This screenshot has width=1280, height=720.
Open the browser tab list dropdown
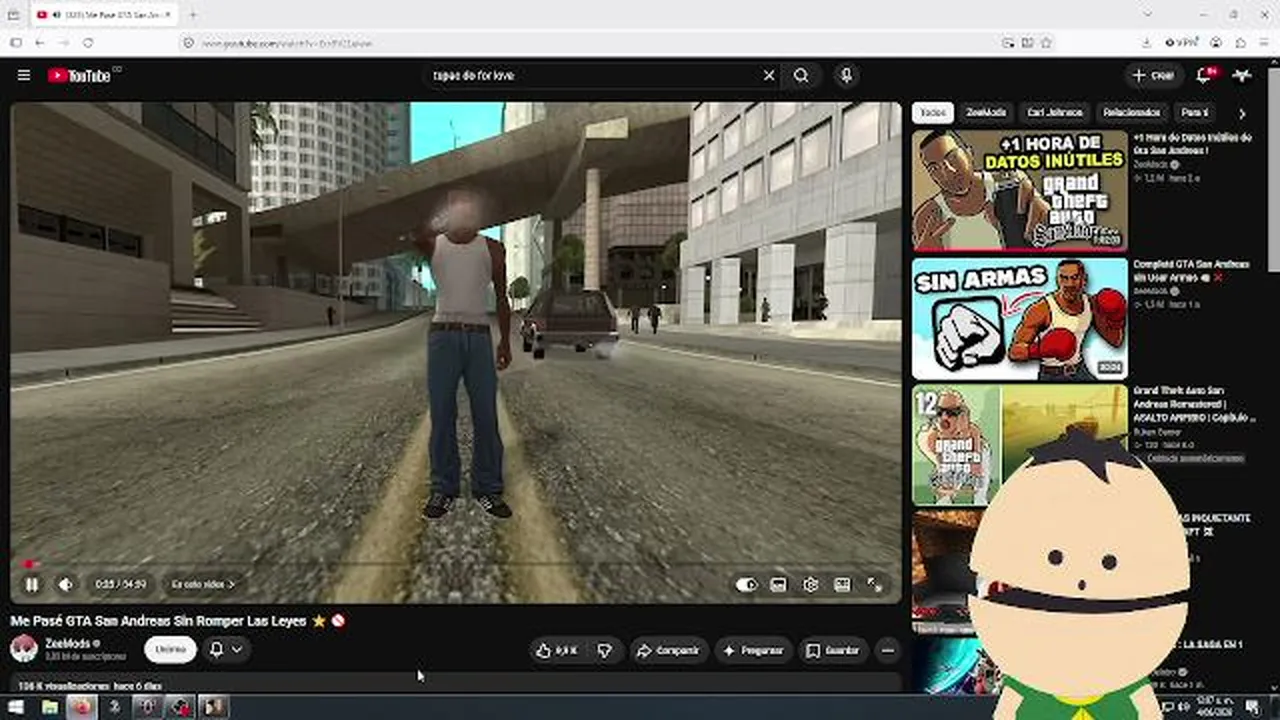coord(1147,14)
